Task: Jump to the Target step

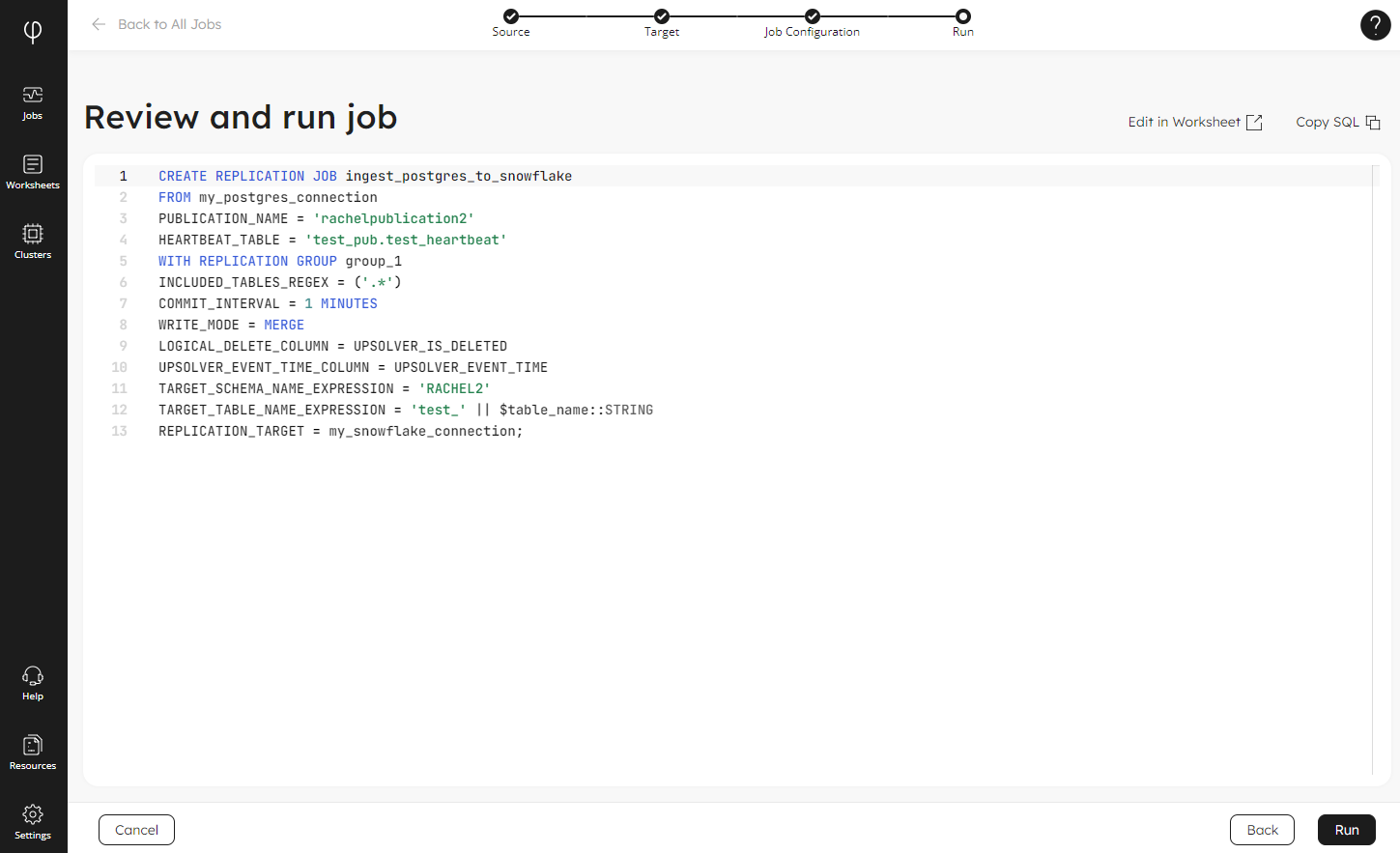Action: pos(662,16)
